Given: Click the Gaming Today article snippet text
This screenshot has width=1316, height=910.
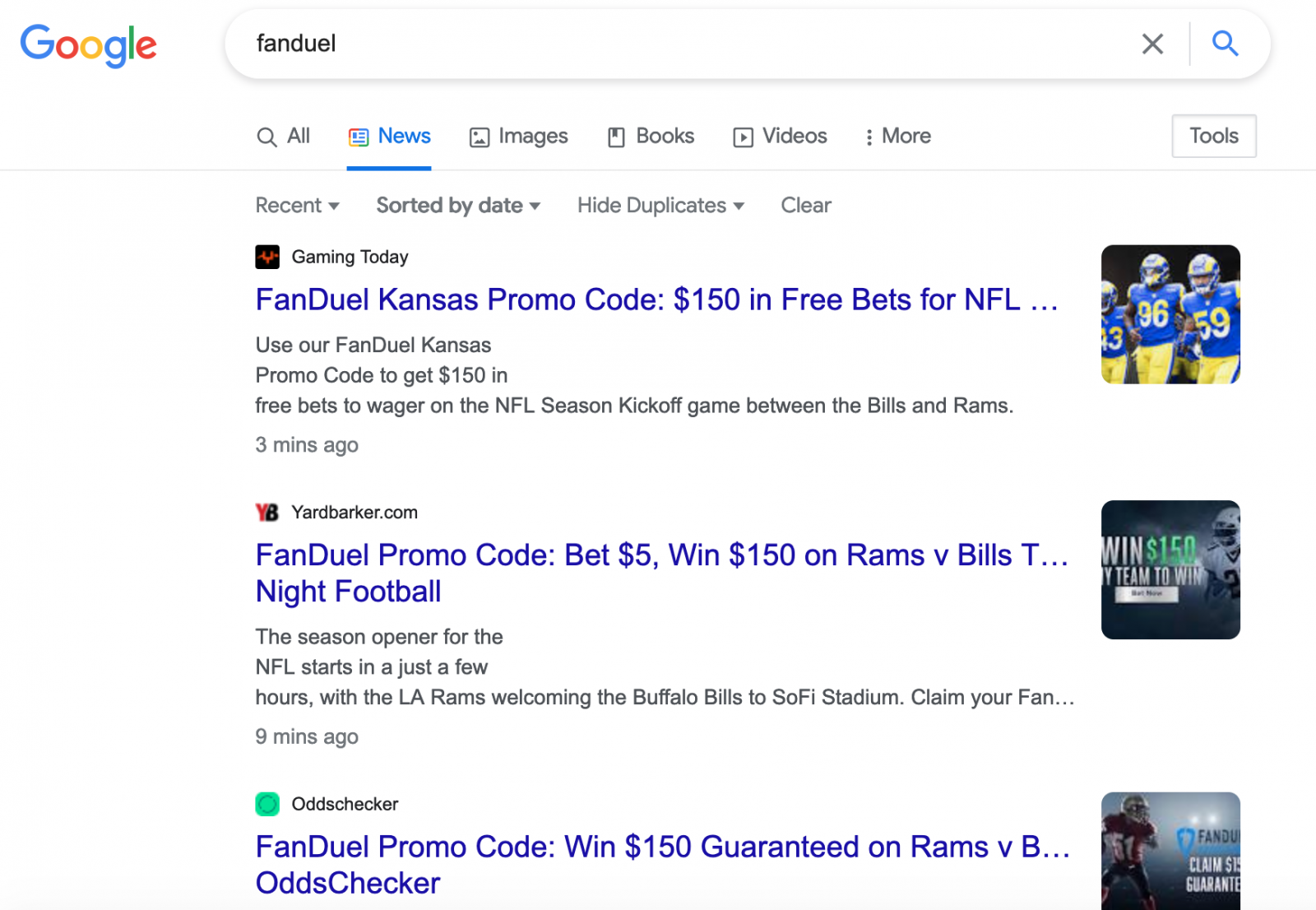Looking at the screenshot, I should click(x=634, y=375).
